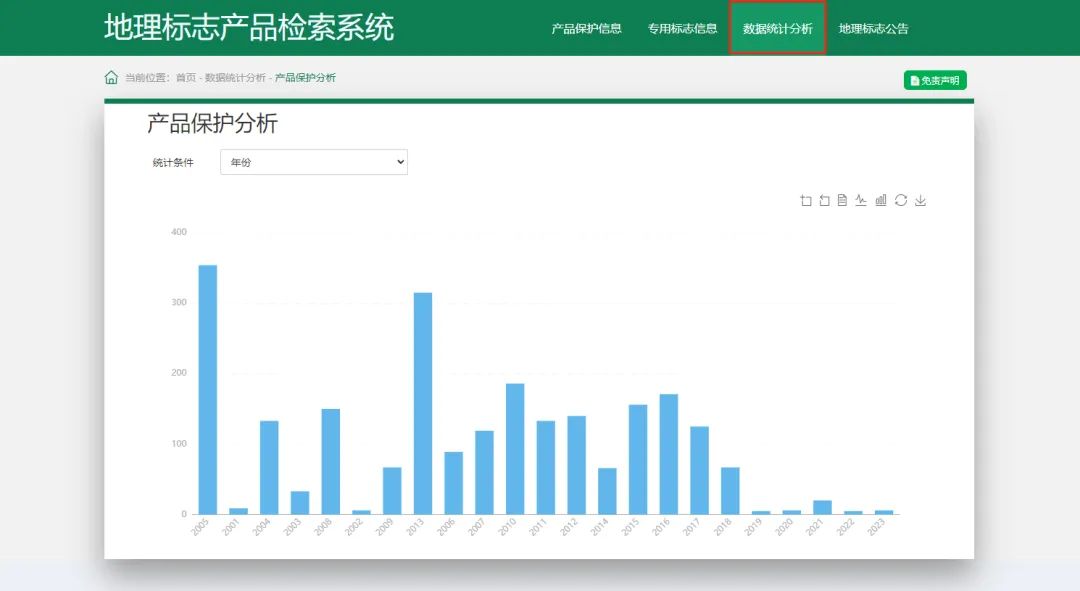
Task: Click x-axis label 2002
Action: tap(353, 528)
